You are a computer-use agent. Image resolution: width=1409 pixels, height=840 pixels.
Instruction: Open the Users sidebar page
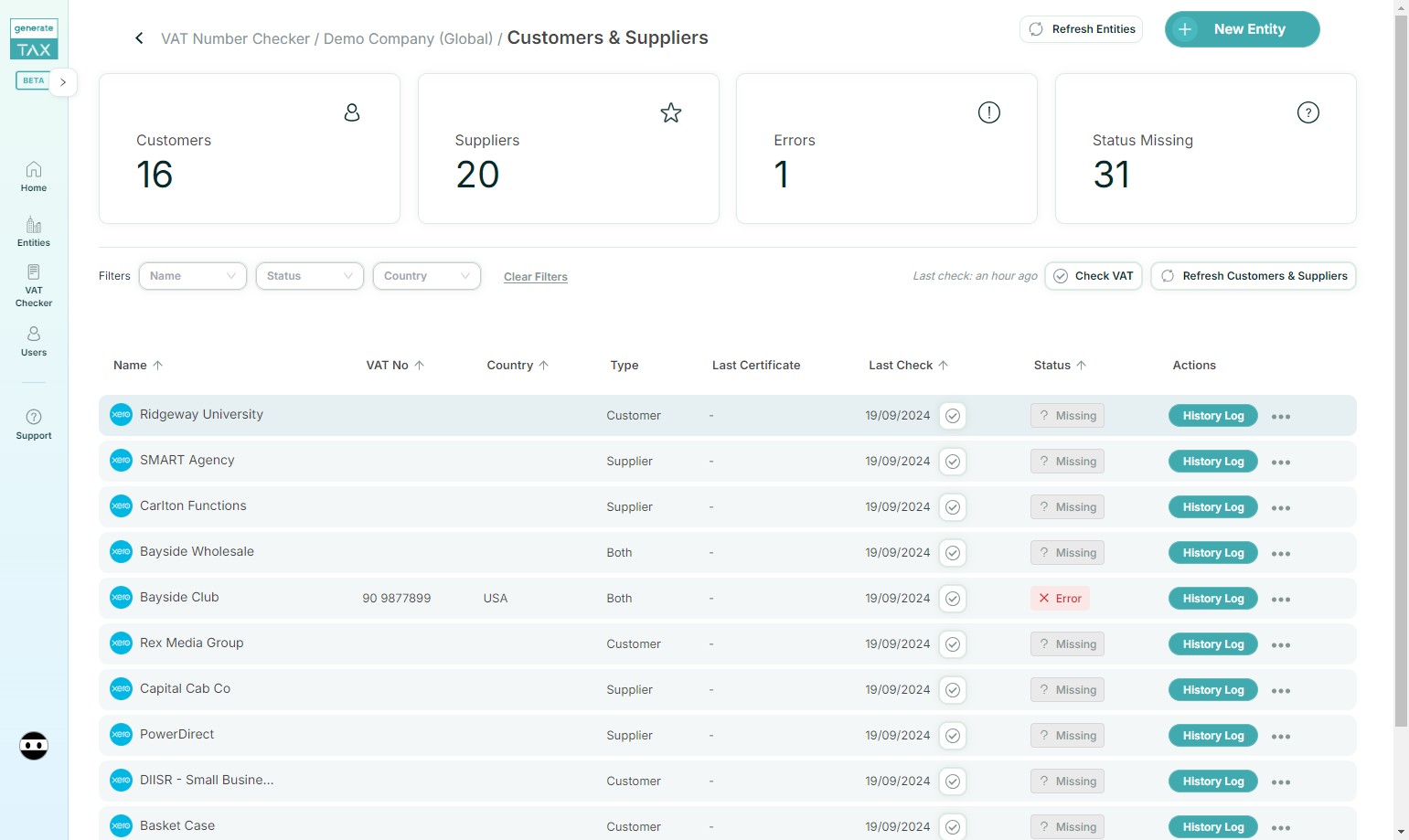click(34, 341)
